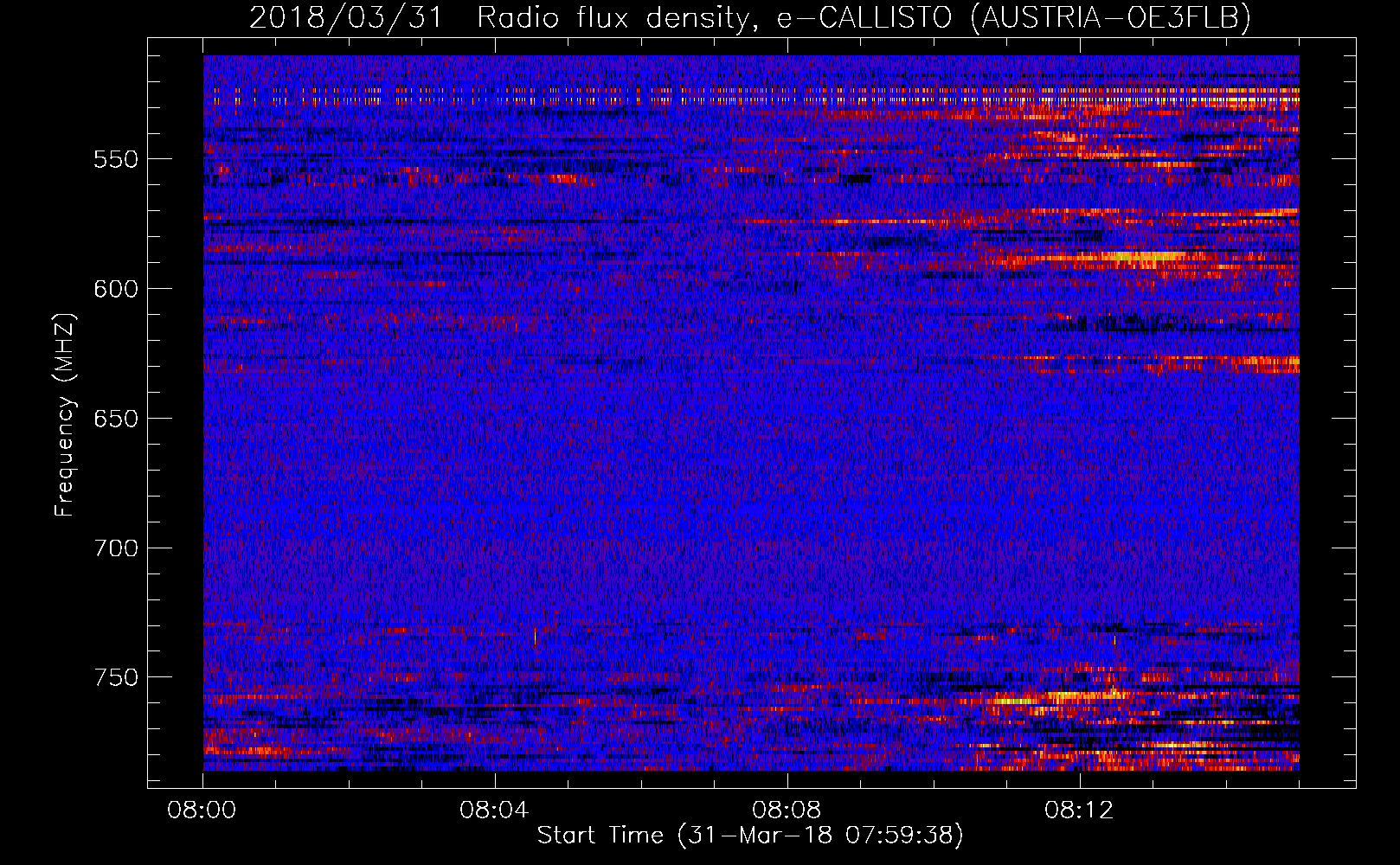Image resolution: width=1400 pixels, height=865 pixels.
Task: Click the 08:12 time tick label
Action: point(1079,811)
